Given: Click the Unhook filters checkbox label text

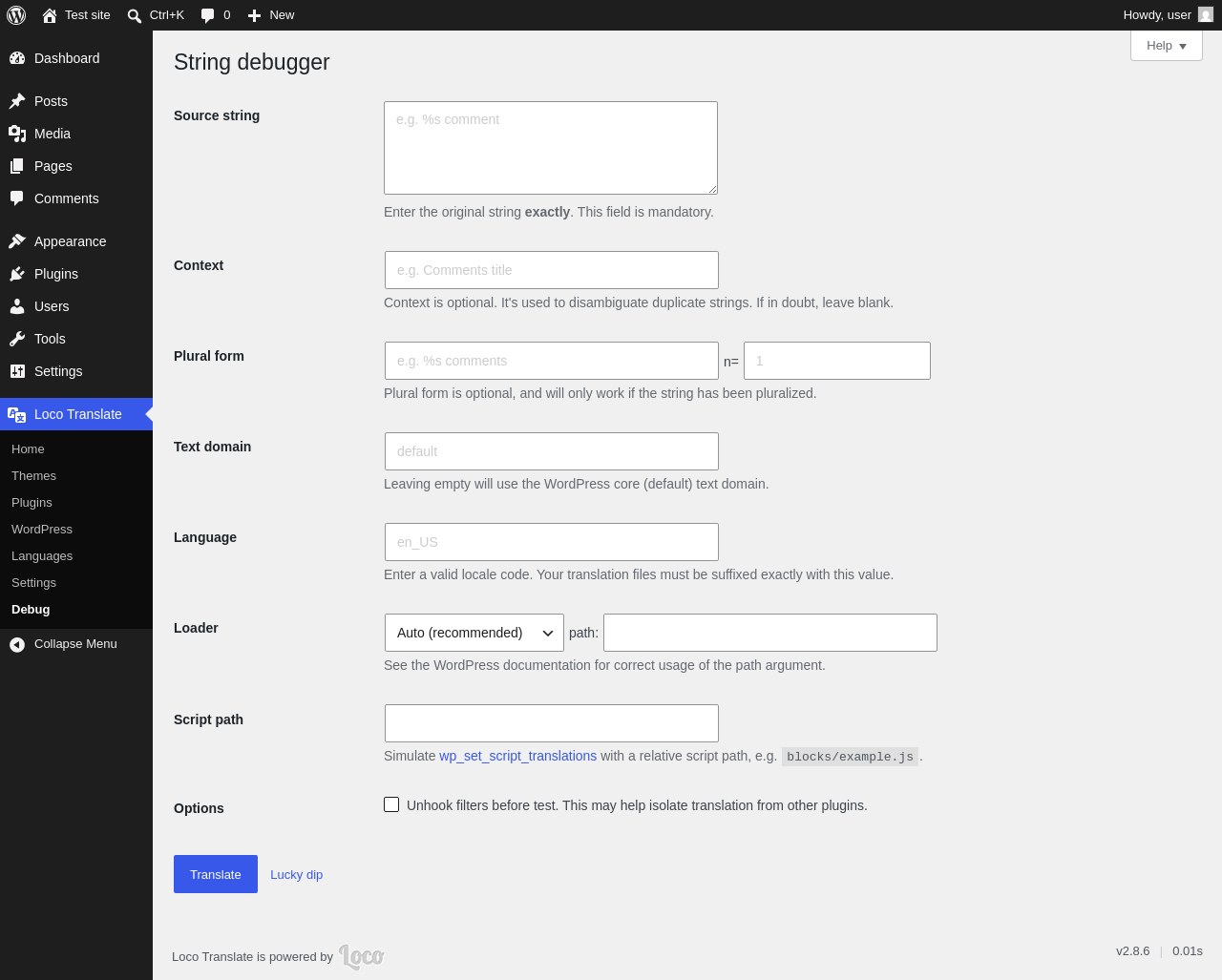Looking at the screenshot, I should point(637,805).
